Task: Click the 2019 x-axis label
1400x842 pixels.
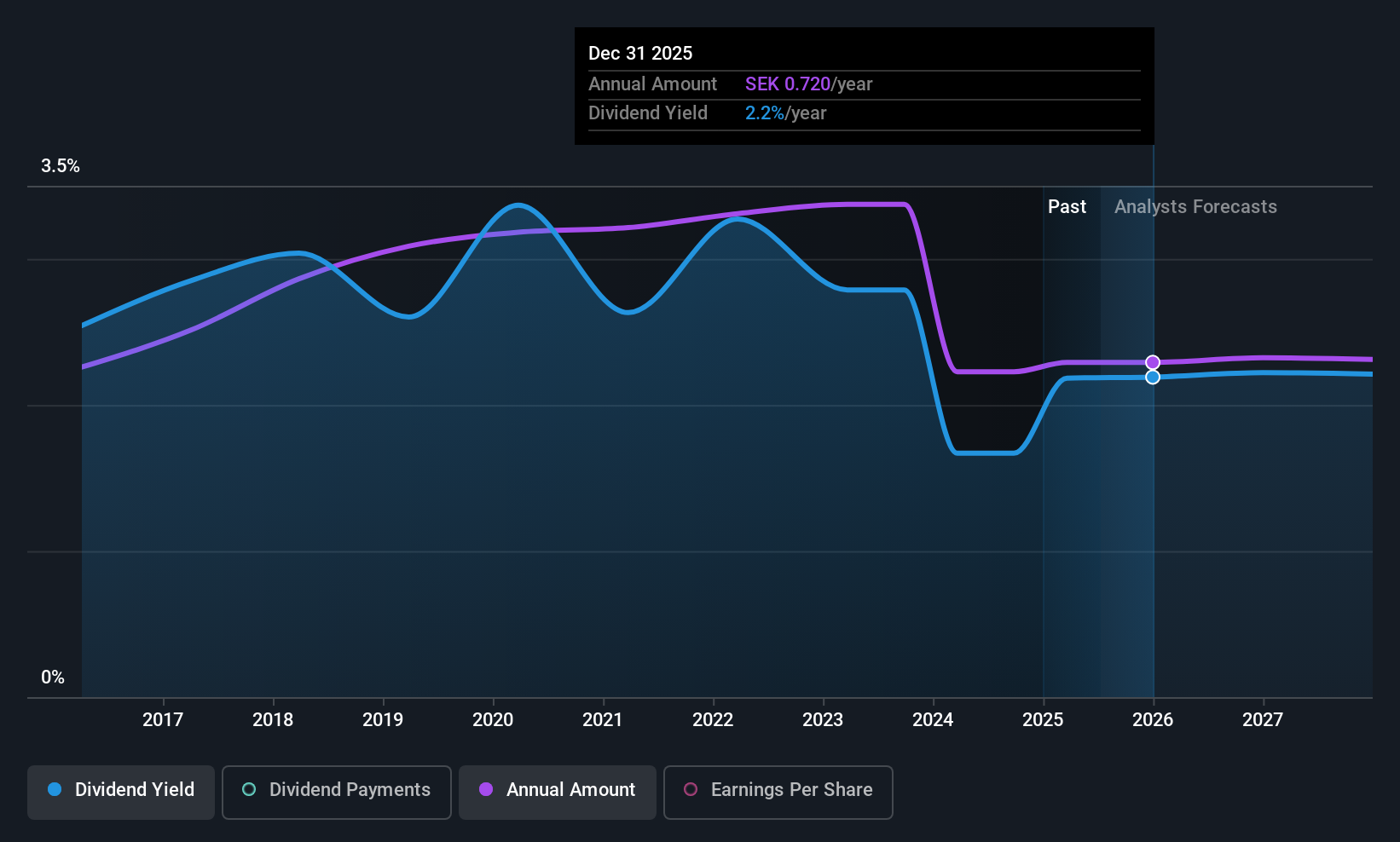Action: click(383, 720)
